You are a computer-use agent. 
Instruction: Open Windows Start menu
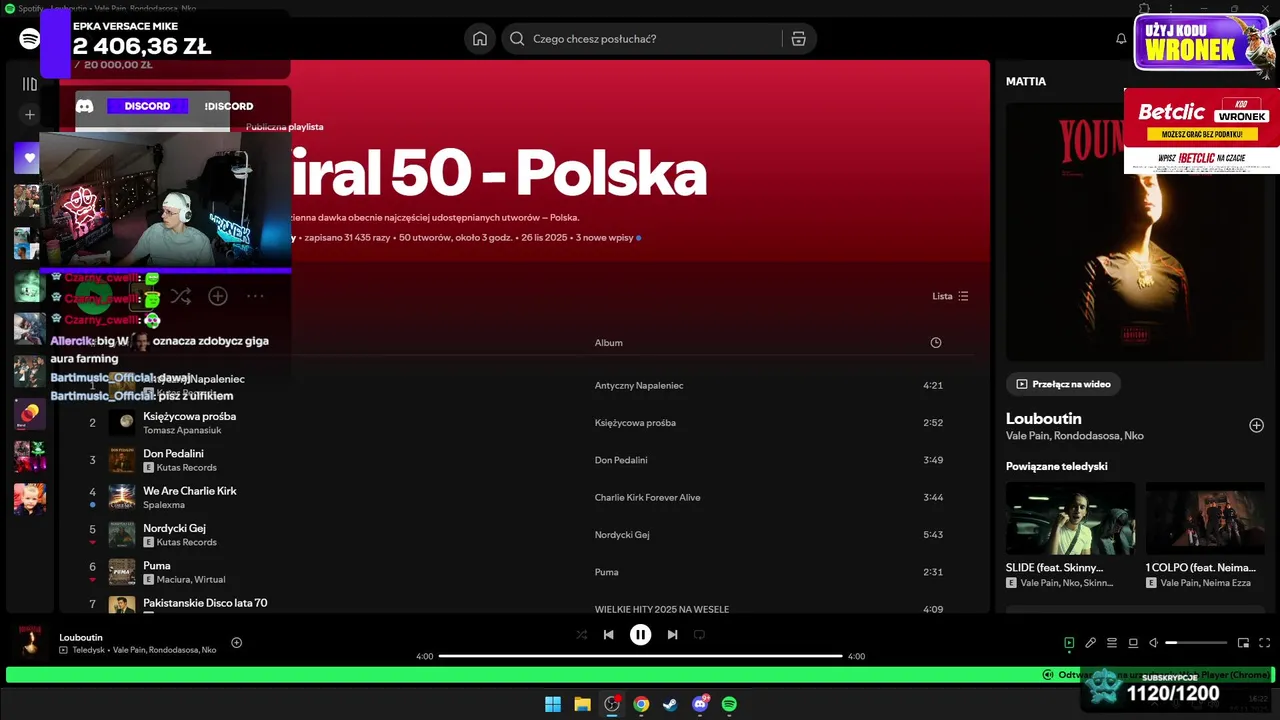pos(553,704)
